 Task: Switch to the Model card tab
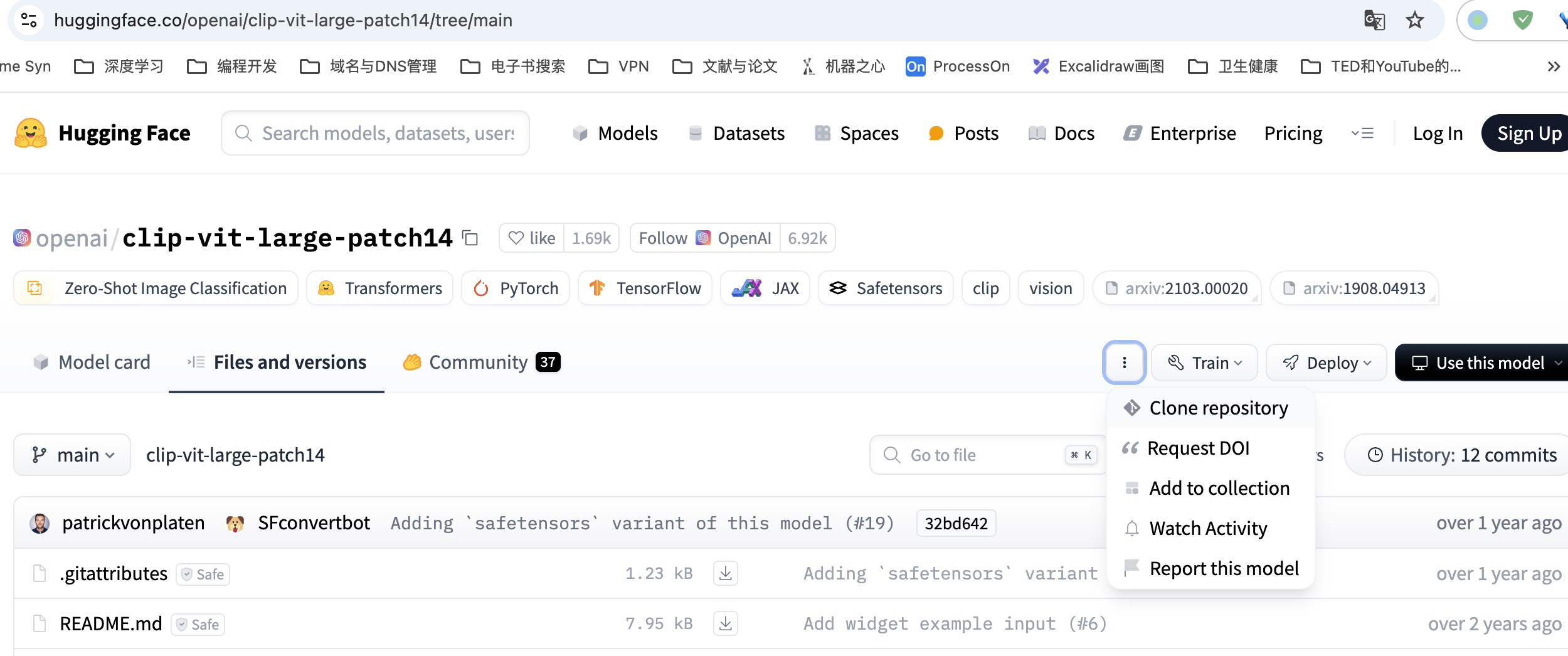point(92,362)
